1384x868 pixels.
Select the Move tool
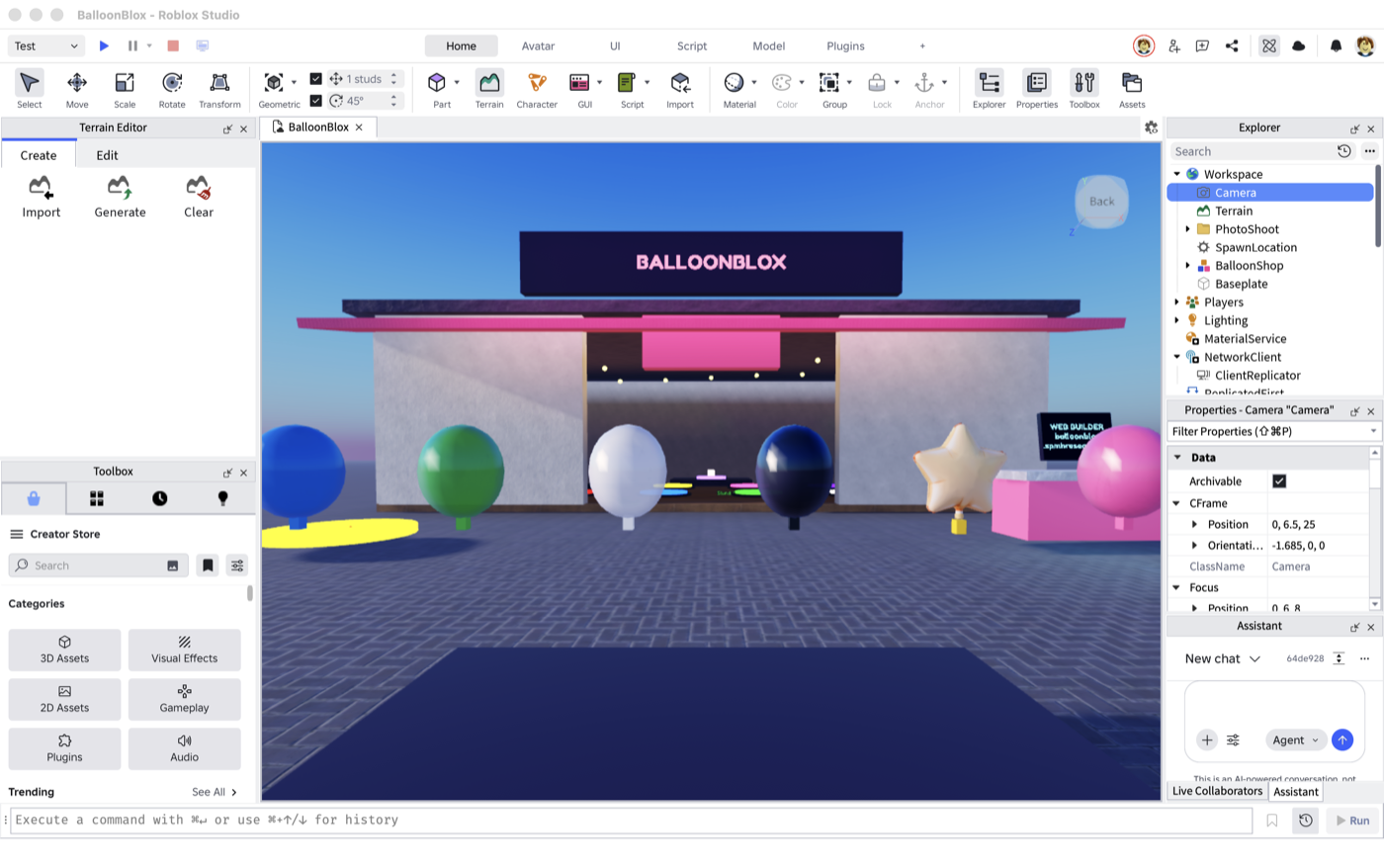click(x=77, y=89)
